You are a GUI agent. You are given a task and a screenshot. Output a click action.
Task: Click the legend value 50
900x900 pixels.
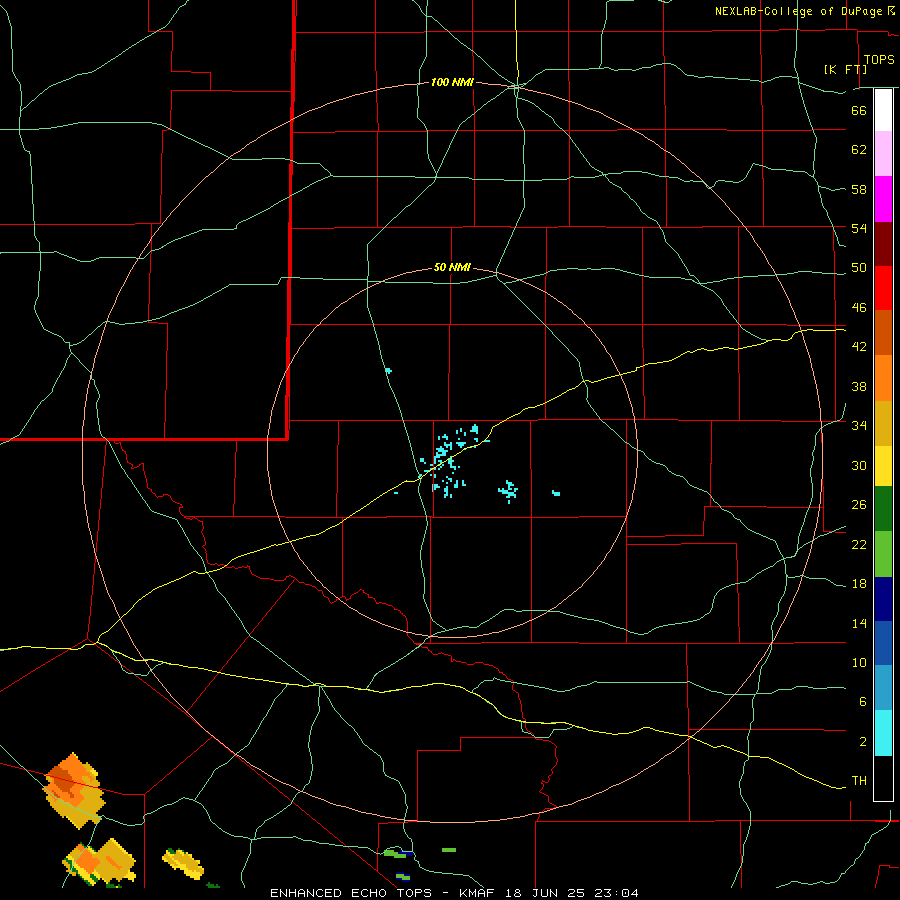pos(859,268)
